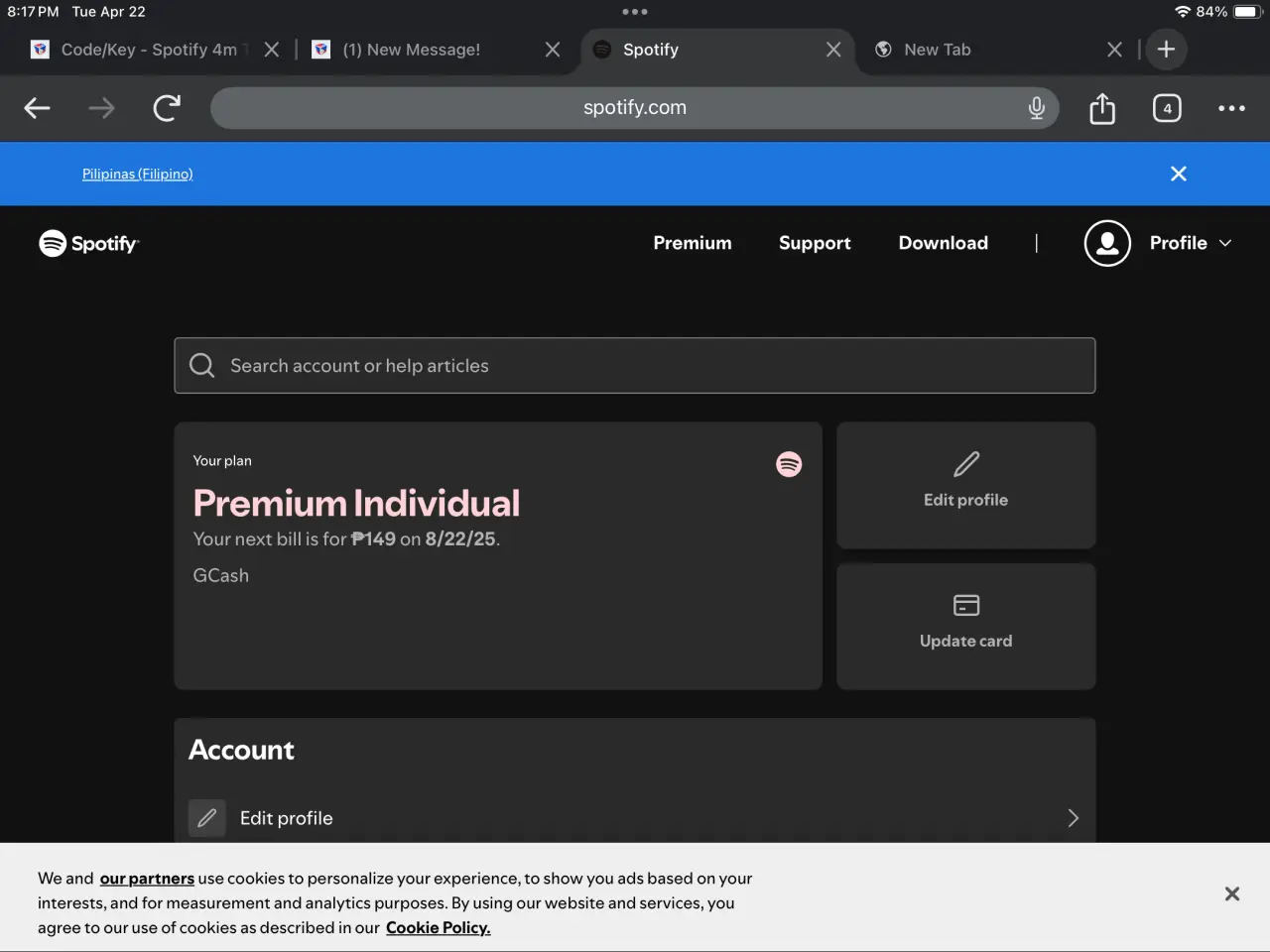The height and width of the screenshot is (952, 1270).
Task: Reload the spotify.com page
Action: [x=167, y=108]
